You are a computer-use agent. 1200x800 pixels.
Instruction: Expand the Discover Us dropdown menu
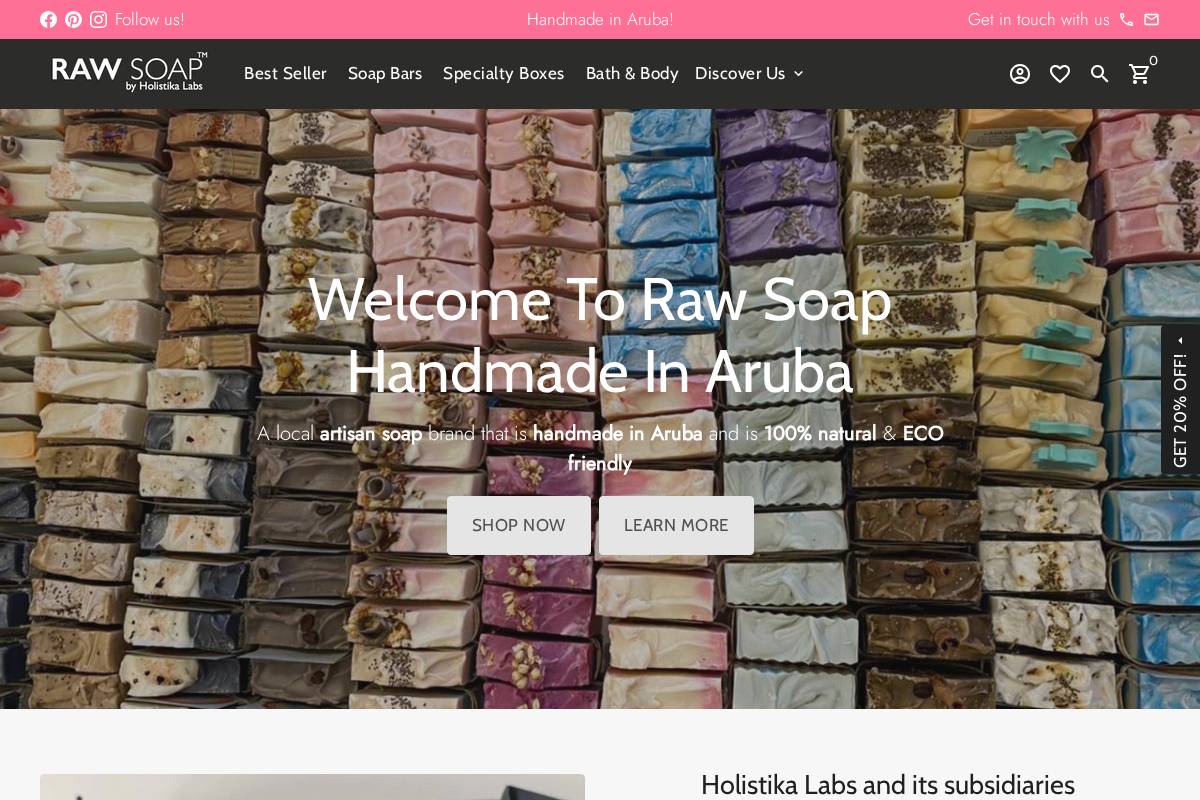coord(749,73)
